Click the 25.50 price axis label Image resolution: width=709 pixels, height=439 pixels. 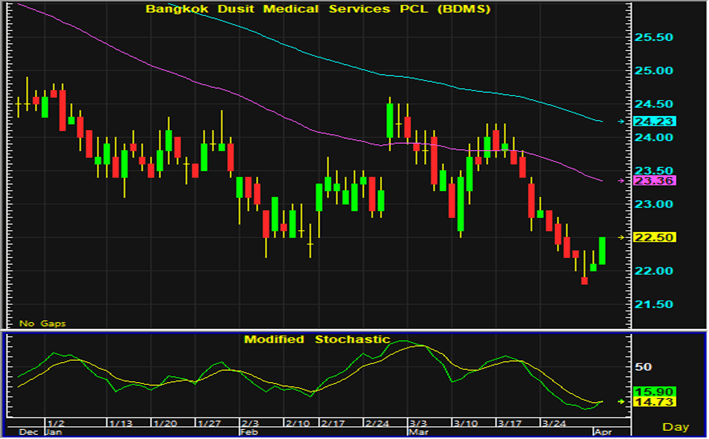655,38
